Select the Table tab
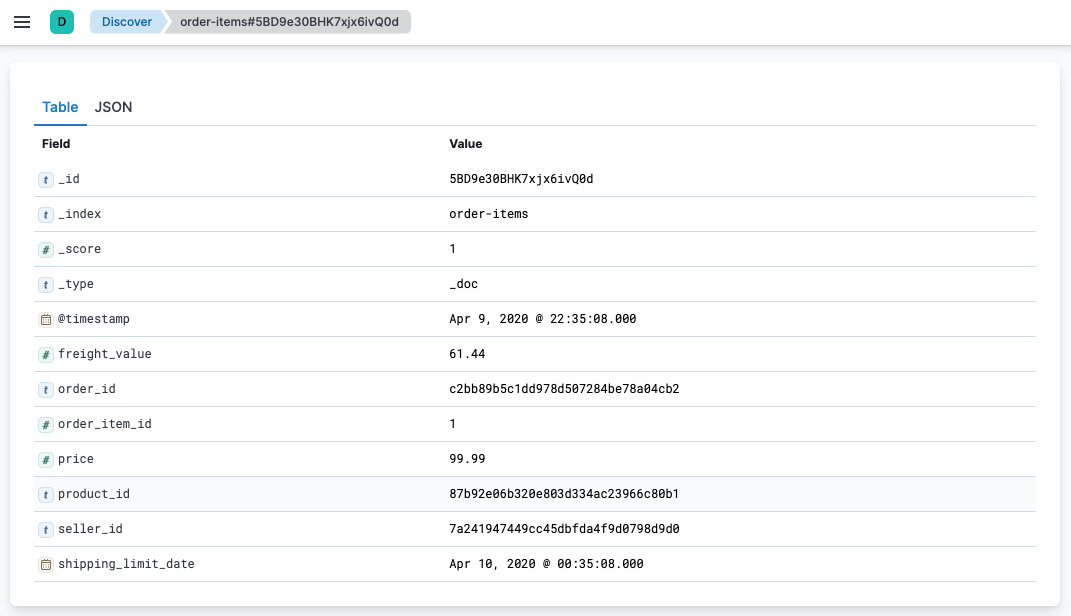 coord(60,107)
